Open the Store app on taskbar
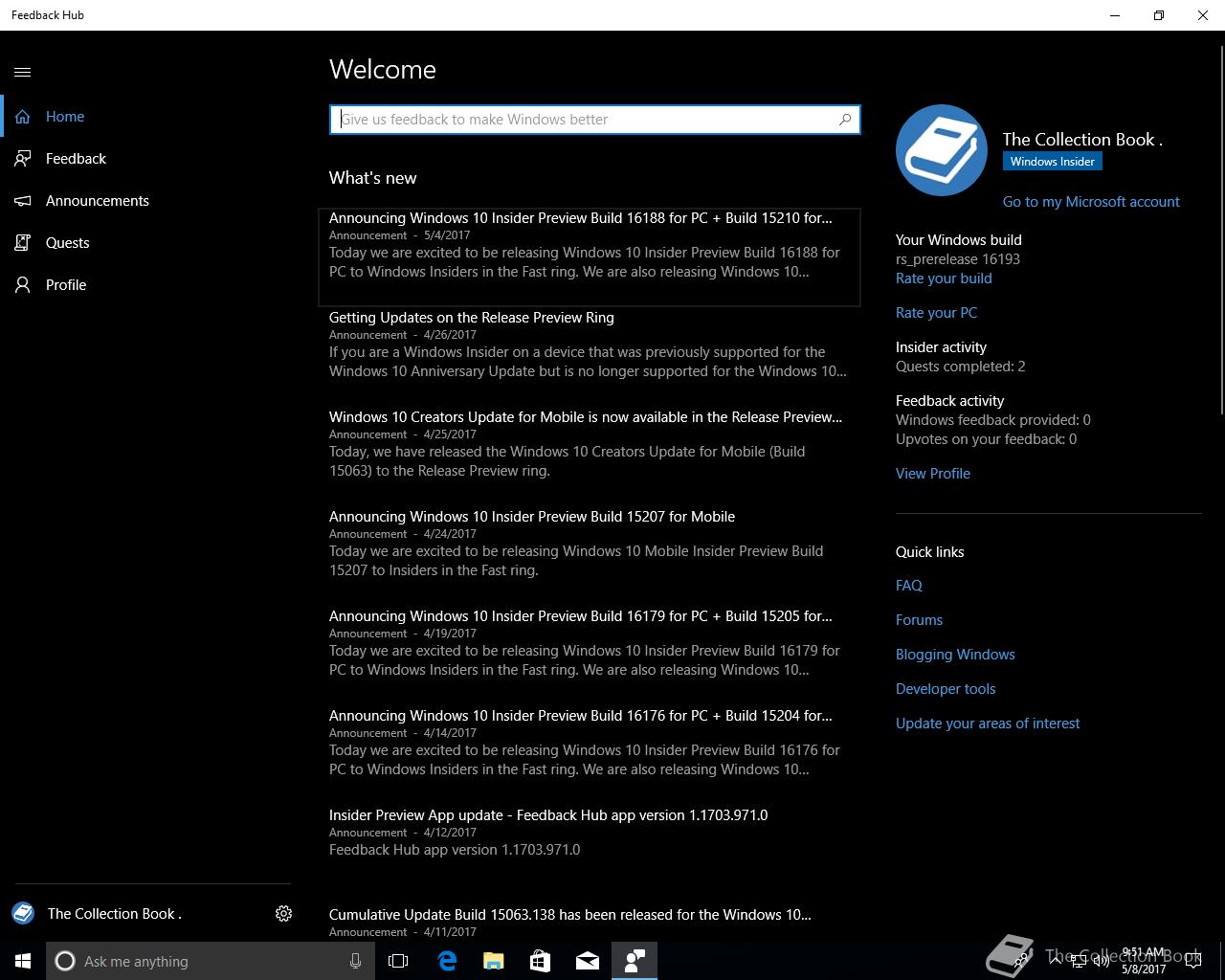This screenshot has width=1225, height=980. [540, 961]
